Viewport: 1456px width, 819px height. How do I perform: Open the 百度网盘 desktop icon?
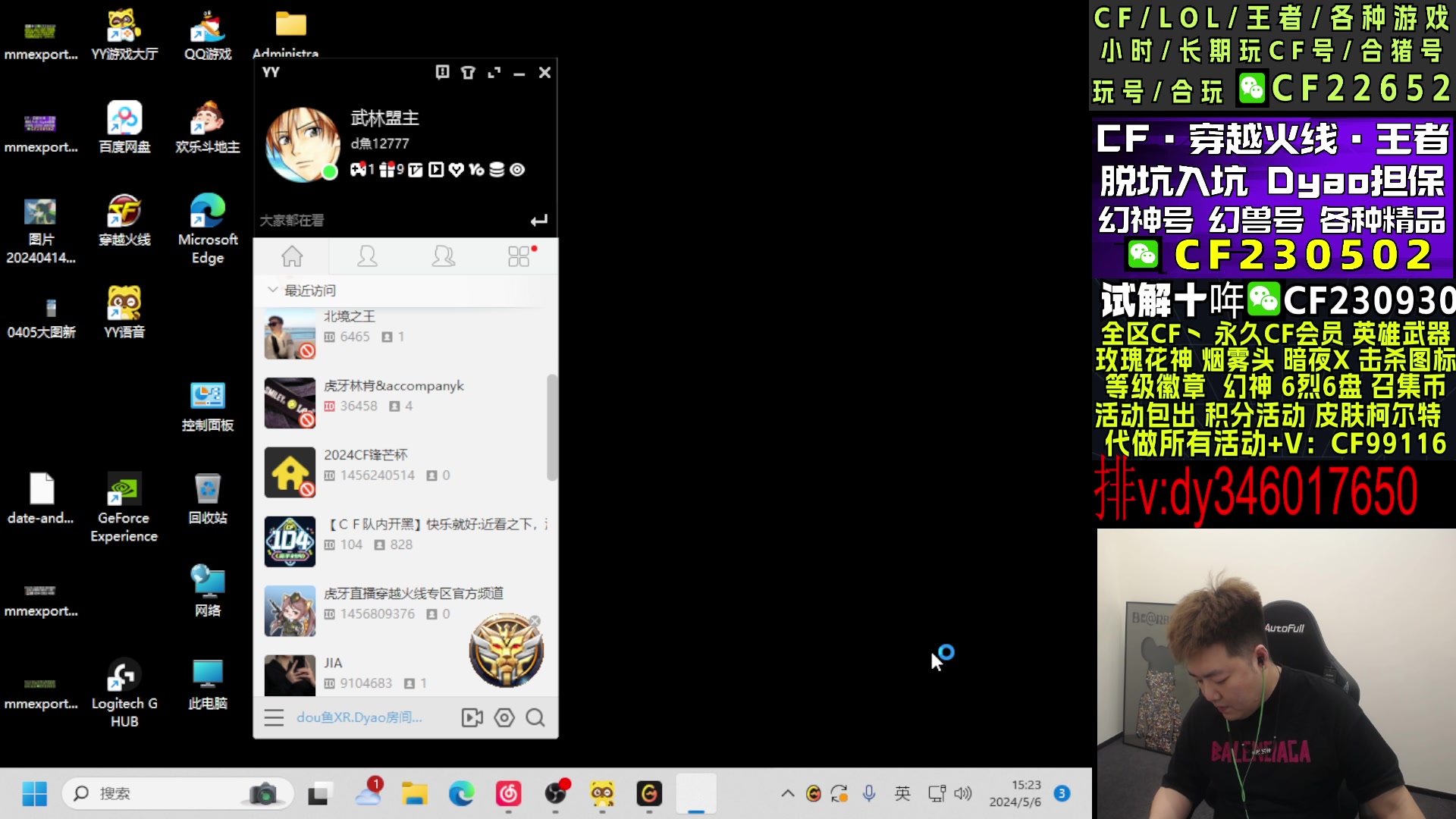pos(124,127)
